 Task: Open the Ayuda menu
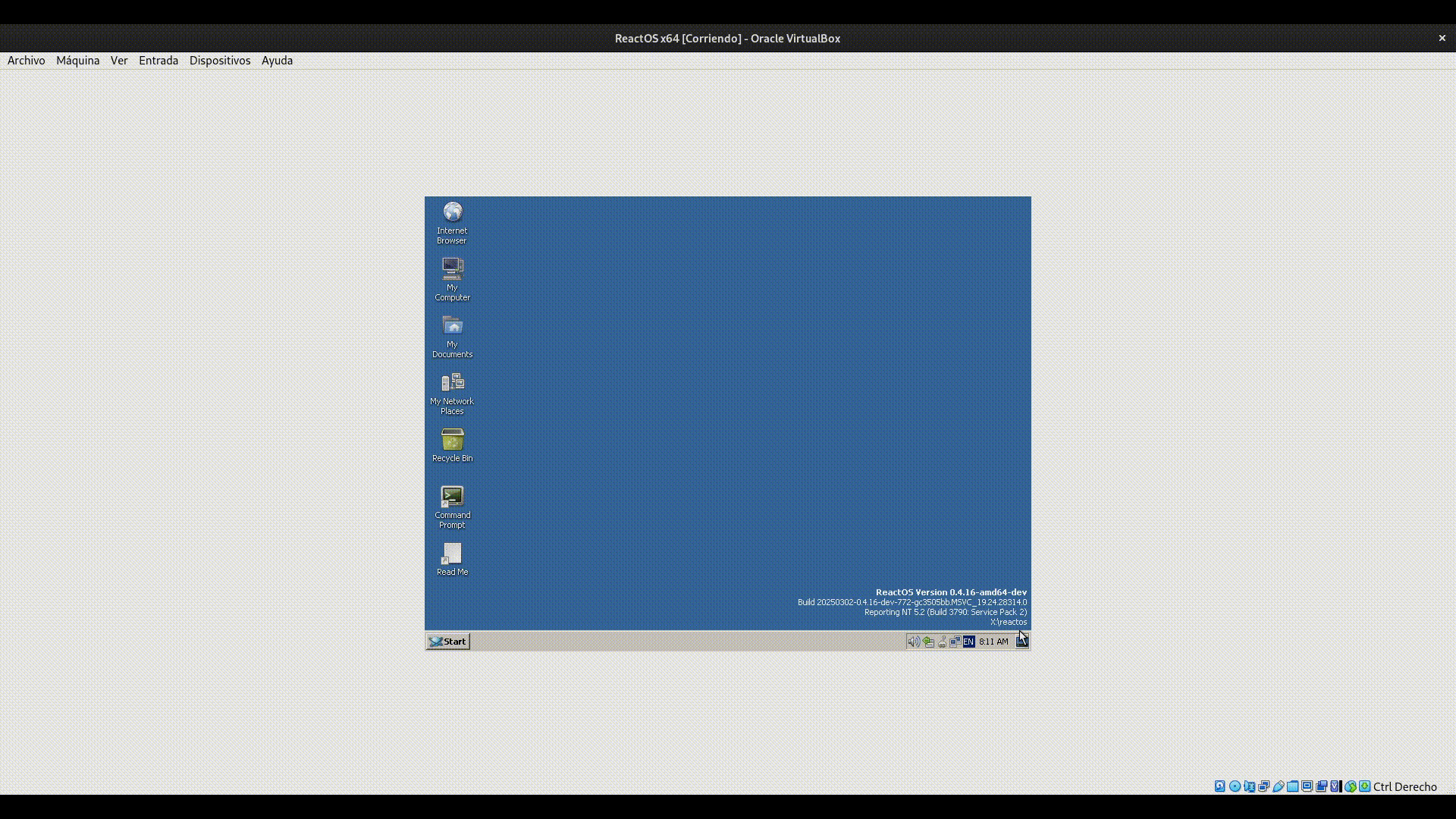point(277,61)
